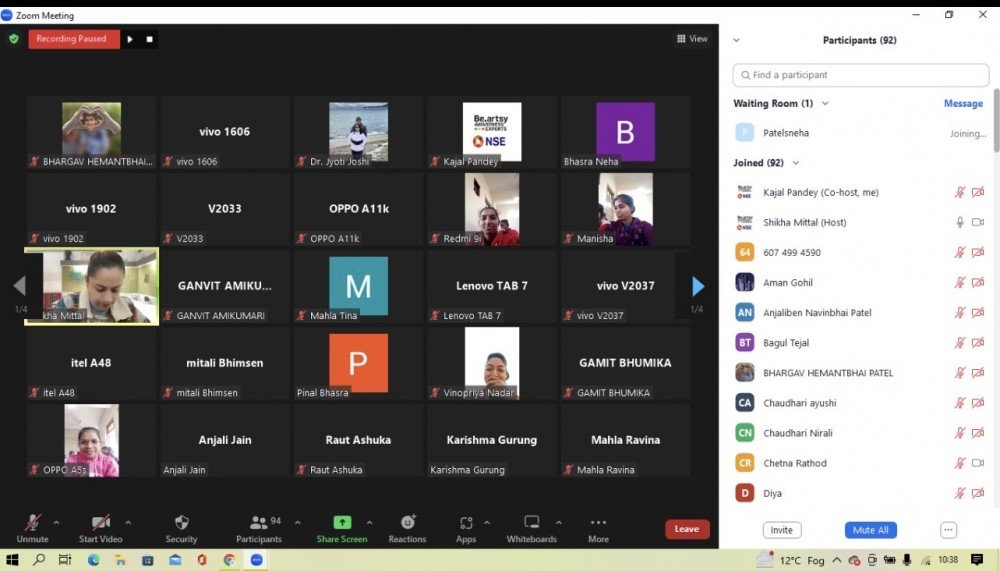
Task: Stop the recording with the square button
Action: click(x=150, y=39)
